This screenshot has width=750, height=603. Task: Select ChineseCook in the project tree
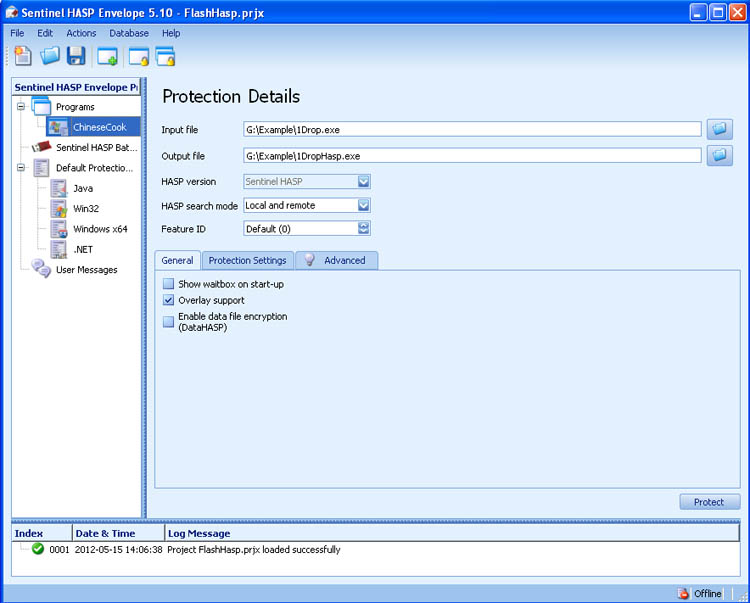click(99, 127)
